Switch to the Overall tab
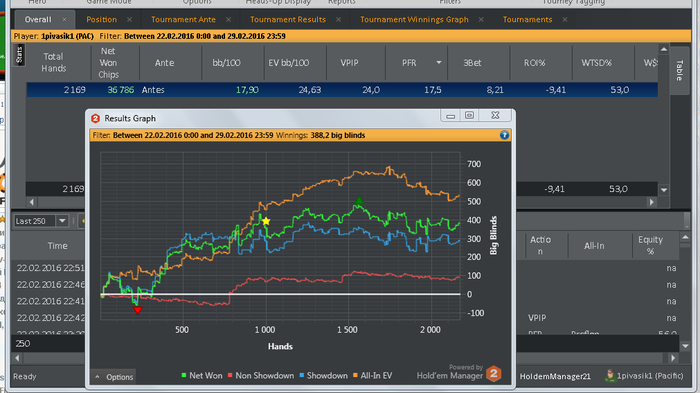Image resolution: width=700 pixels, height=393 pixels. coord(38,20)
